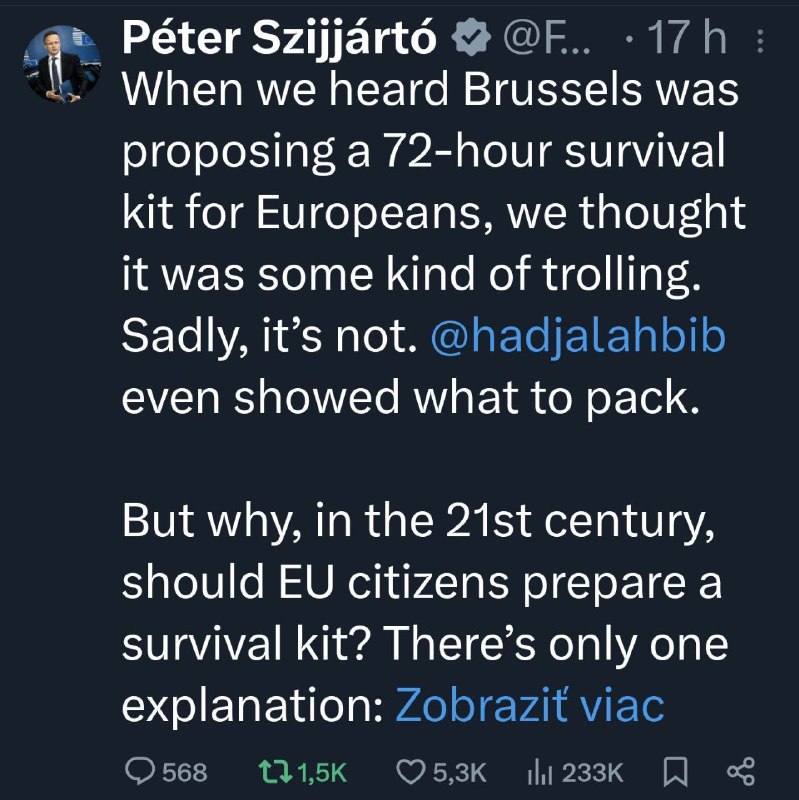Click the 1,5K reposts count
The image size is (799, 800).
[x=322, y=772]
